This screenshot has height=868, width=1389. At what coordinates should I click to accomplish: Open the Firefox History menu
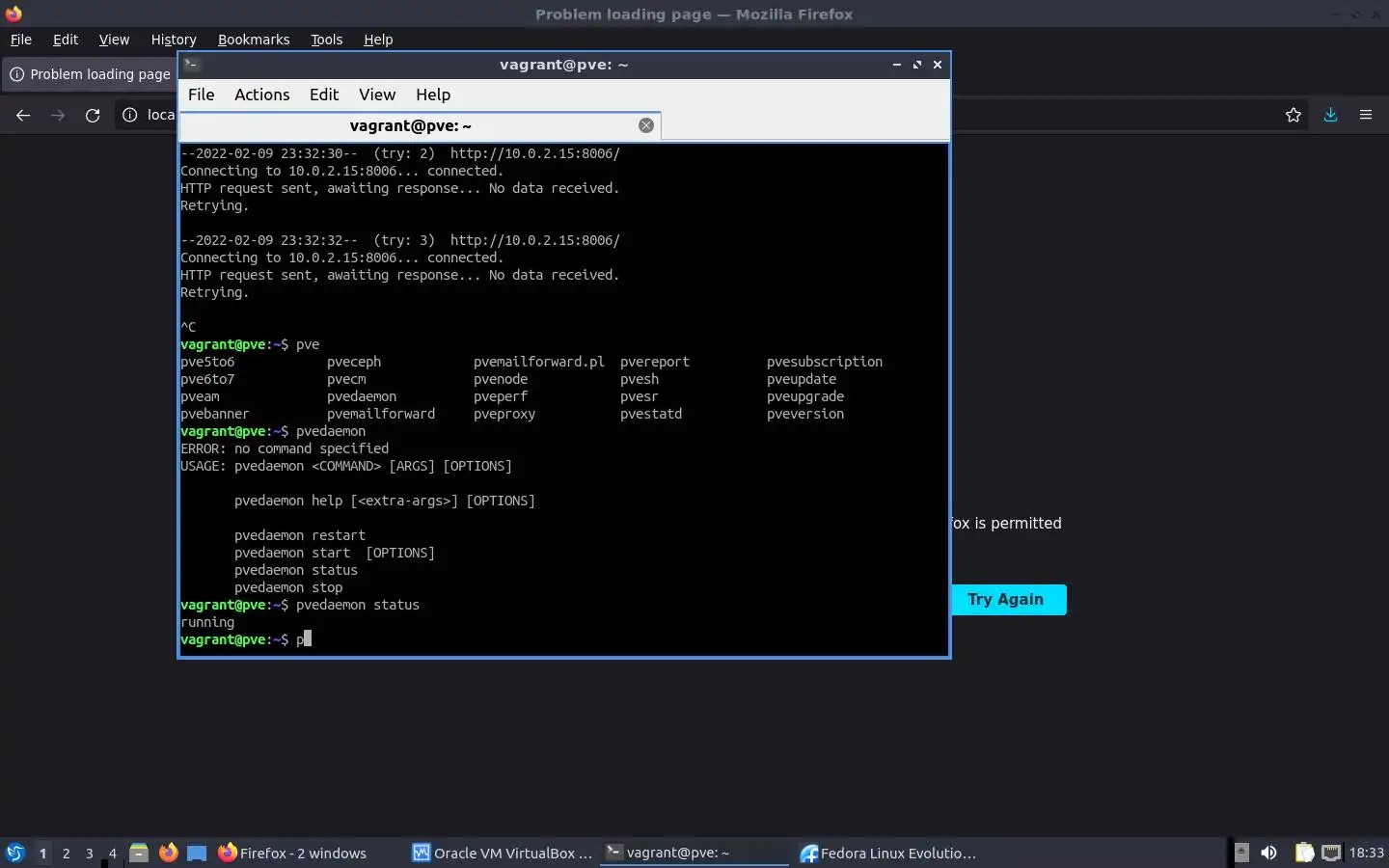click(174, 40)
